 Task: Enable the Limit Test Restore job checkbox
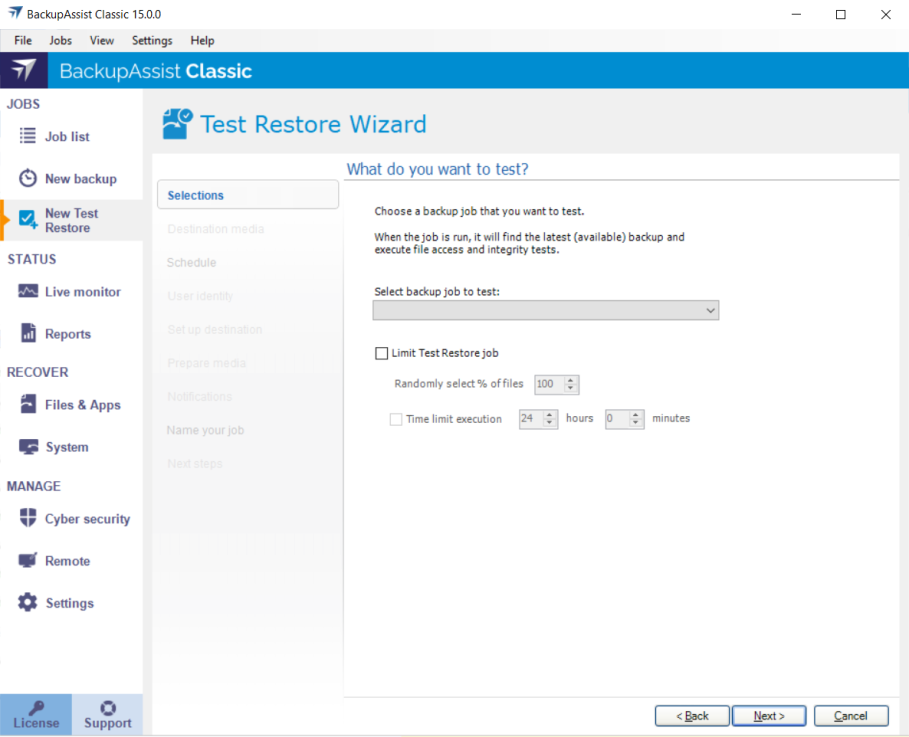click(x=381, y=353)
